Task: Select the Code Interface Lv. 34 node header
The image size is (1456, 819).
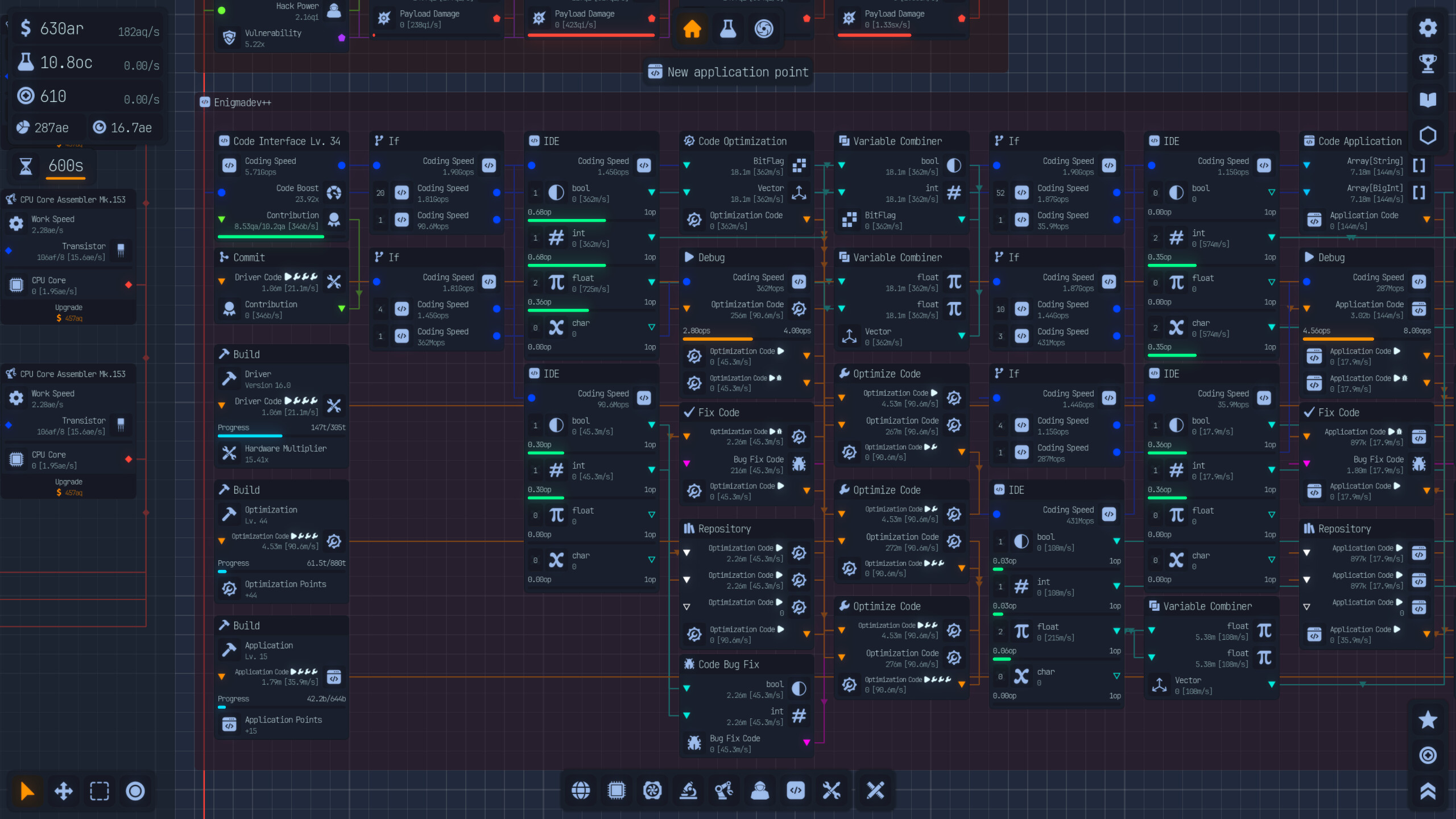Action: tap(282, 141)
